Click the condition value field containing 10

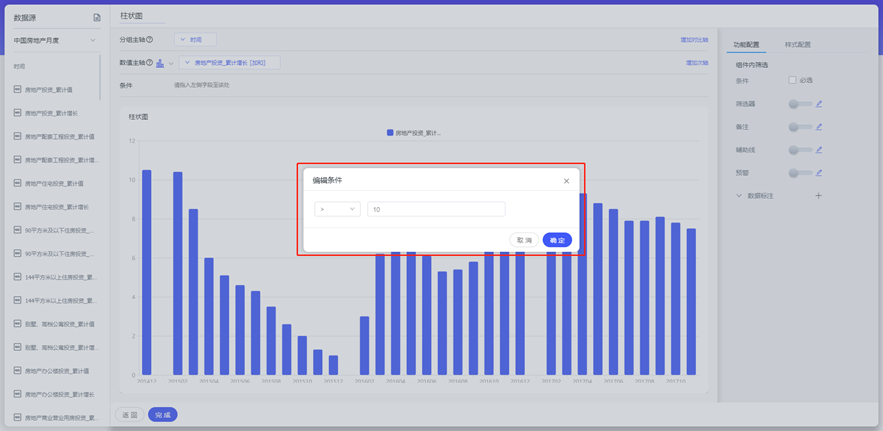(435, 209)
